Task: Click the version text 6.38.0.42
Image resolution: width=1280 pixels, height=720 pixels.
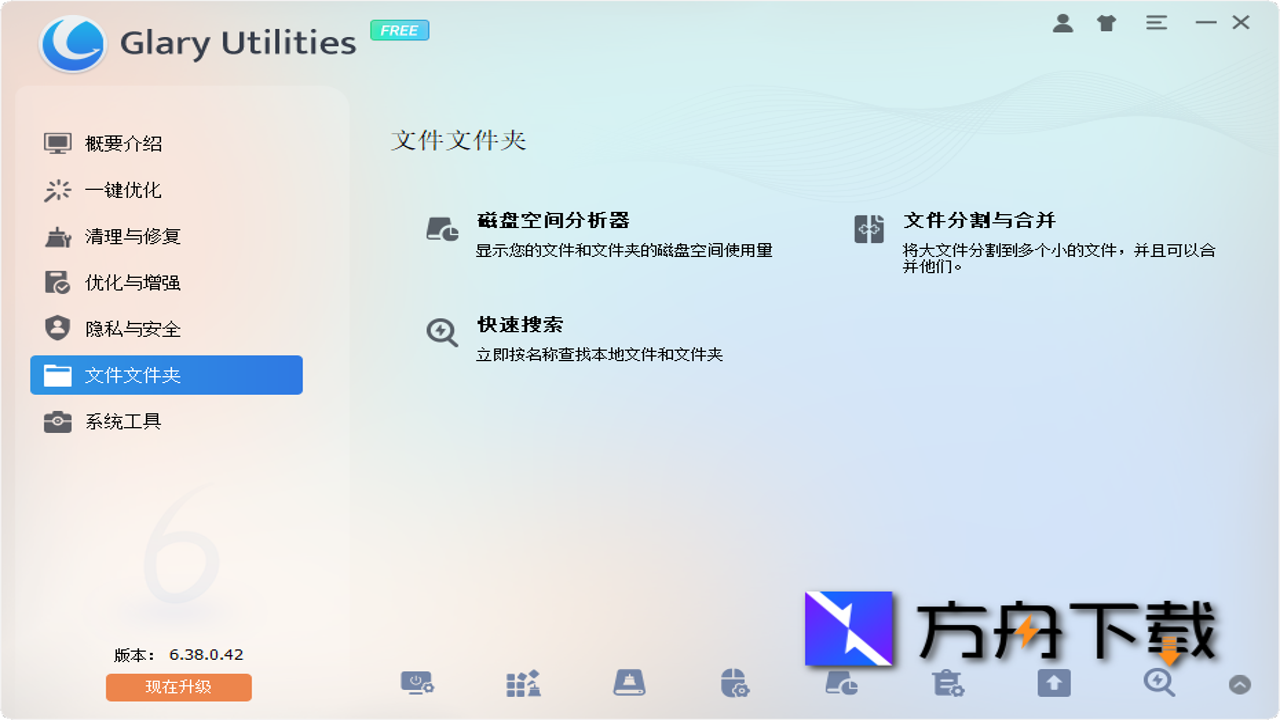Action: click(206, 655)
